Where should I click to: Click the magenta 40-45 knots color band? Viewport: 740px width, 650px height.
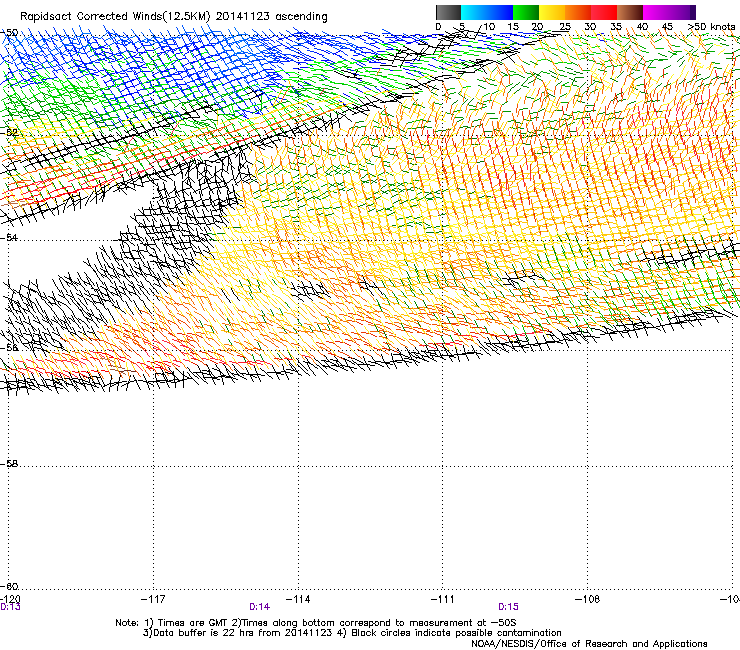pyautogui.click(x=656, y=12)
